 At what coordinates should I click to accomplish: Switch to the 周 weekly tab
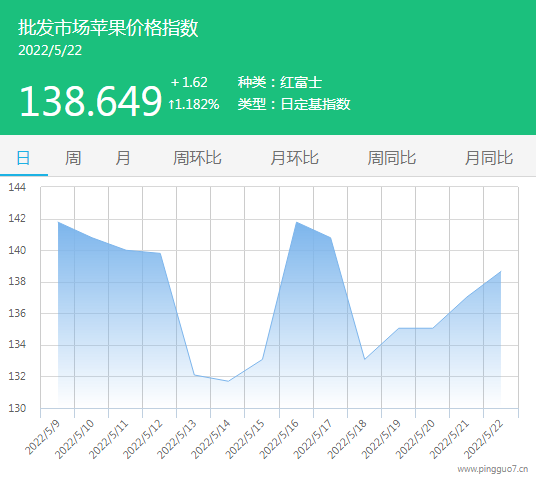click(x=73, y=158)
